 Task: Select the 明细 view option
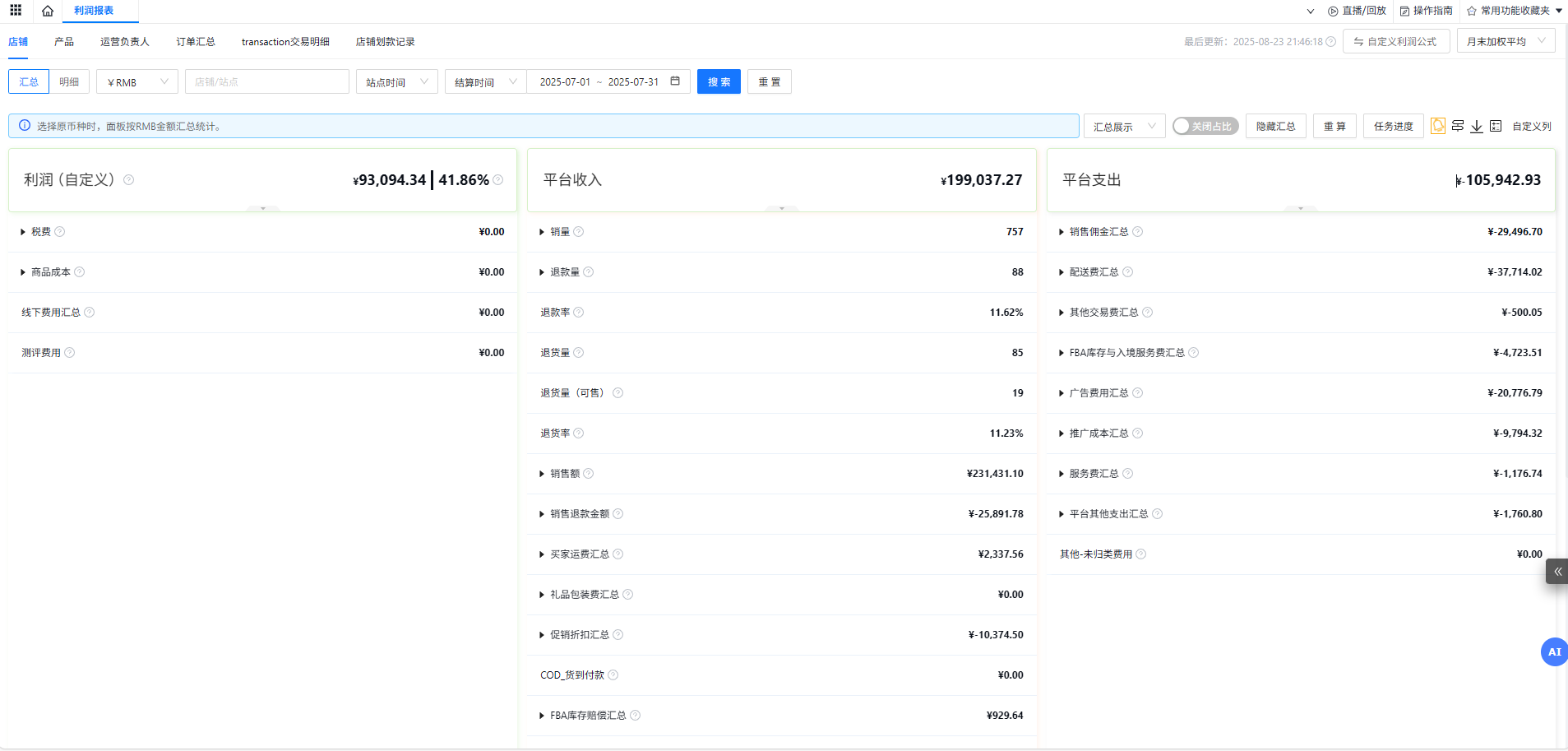pos(69,81)
